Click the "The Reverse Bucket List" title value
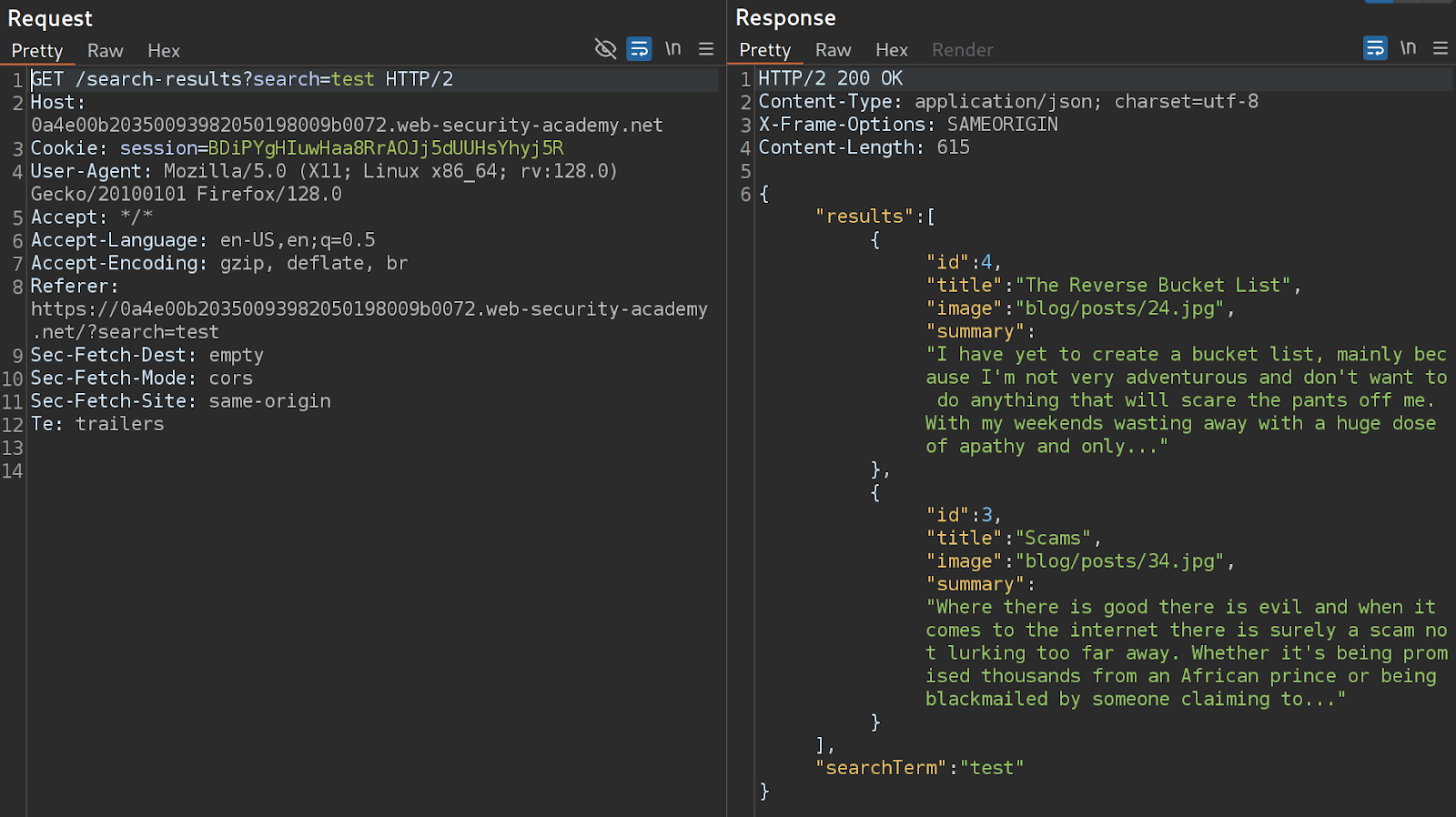The width and height of the screenshot is (1456, 817). [1153, 286]
